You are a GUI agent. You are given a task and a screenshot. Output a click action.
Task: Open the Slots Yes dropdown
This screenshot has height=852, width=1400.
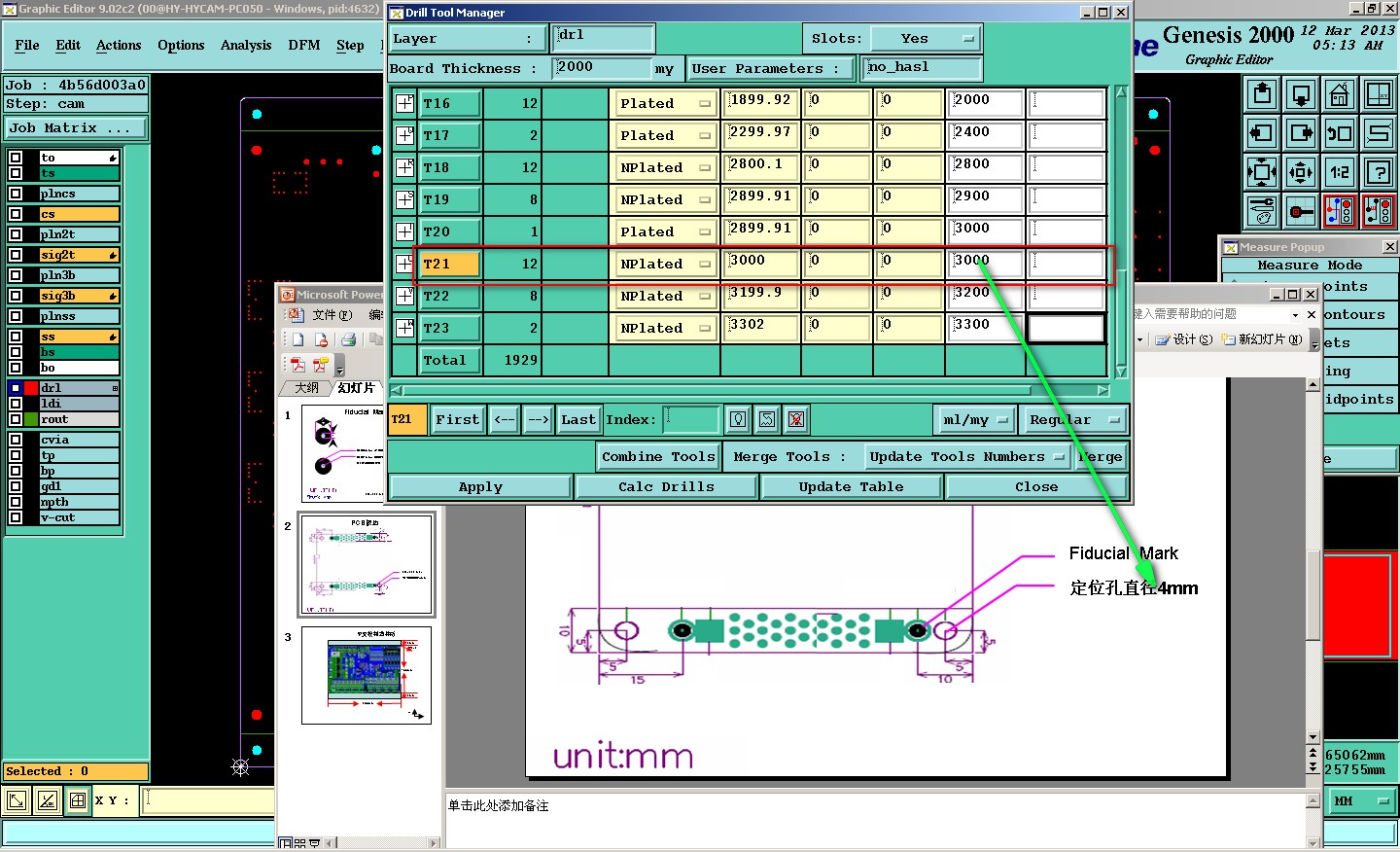925,39
